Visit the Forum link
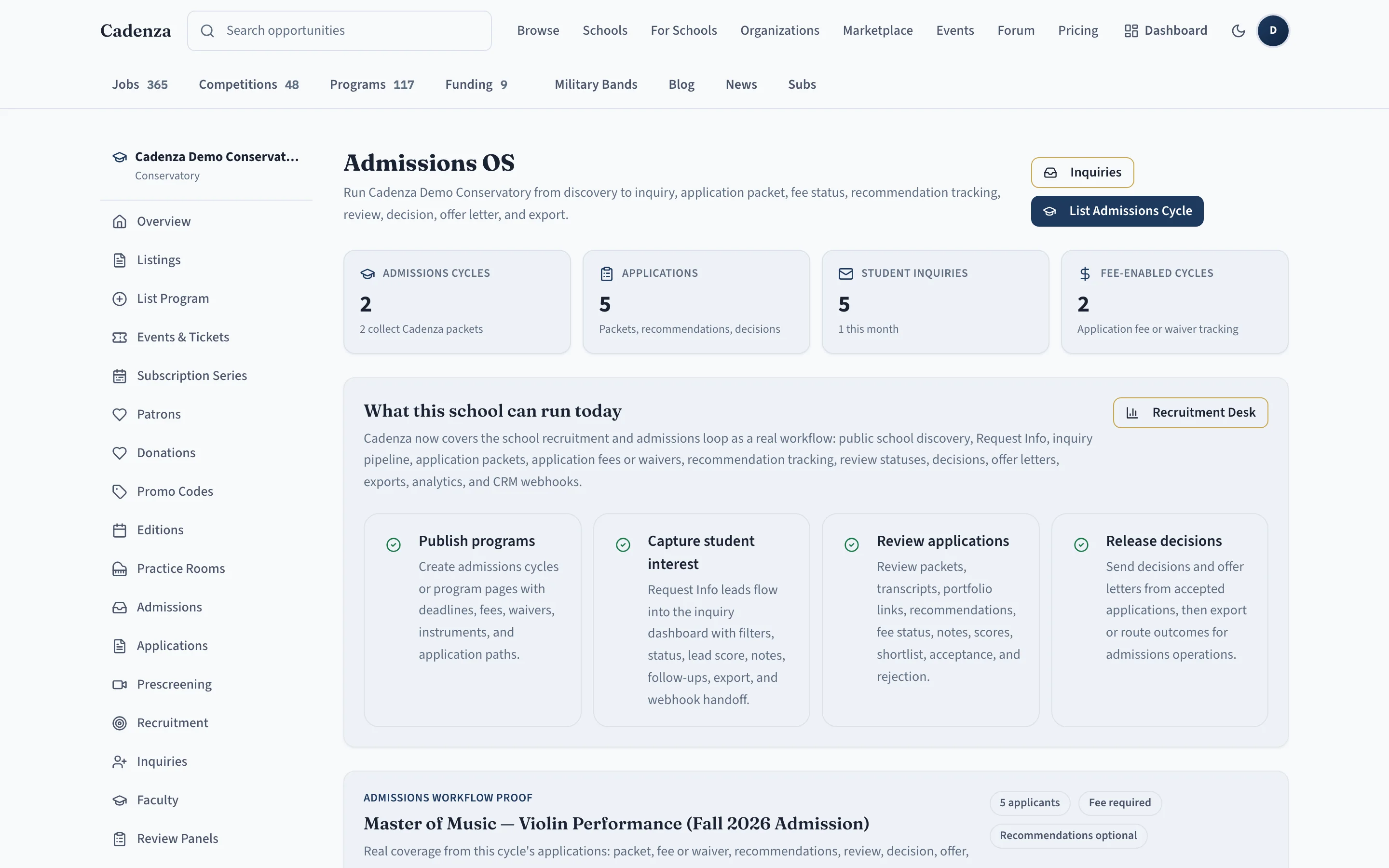Viewport: 1389px width, 868px height. click(1016, 30)
